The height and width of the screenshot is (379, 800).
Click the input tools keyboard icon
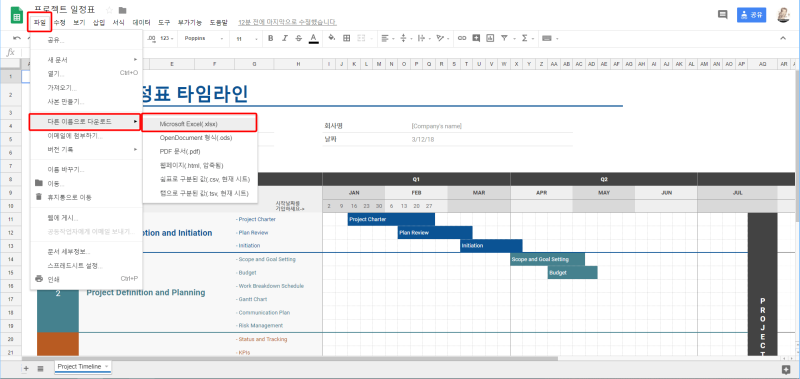point(546,38)
